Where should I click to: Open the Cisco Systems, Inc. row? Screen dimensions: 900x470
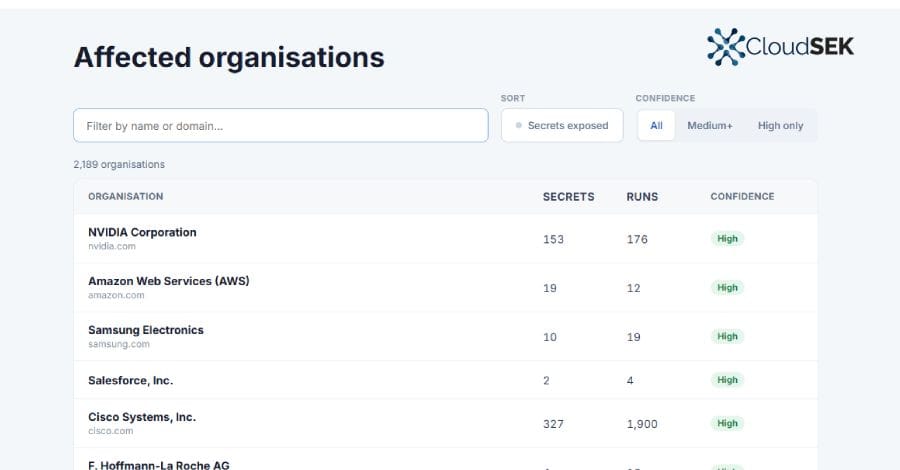pyautogui.click(x=445, y=424)
